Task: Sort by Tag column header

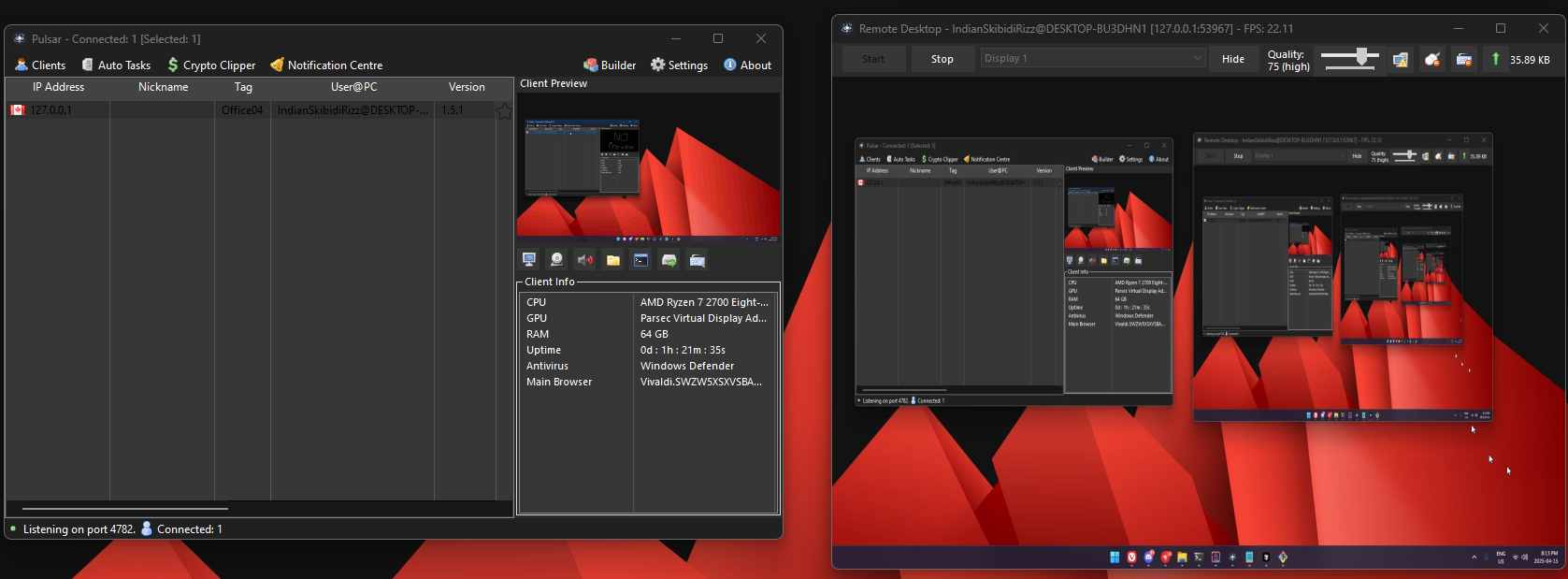Action: [x=243, y=87]
